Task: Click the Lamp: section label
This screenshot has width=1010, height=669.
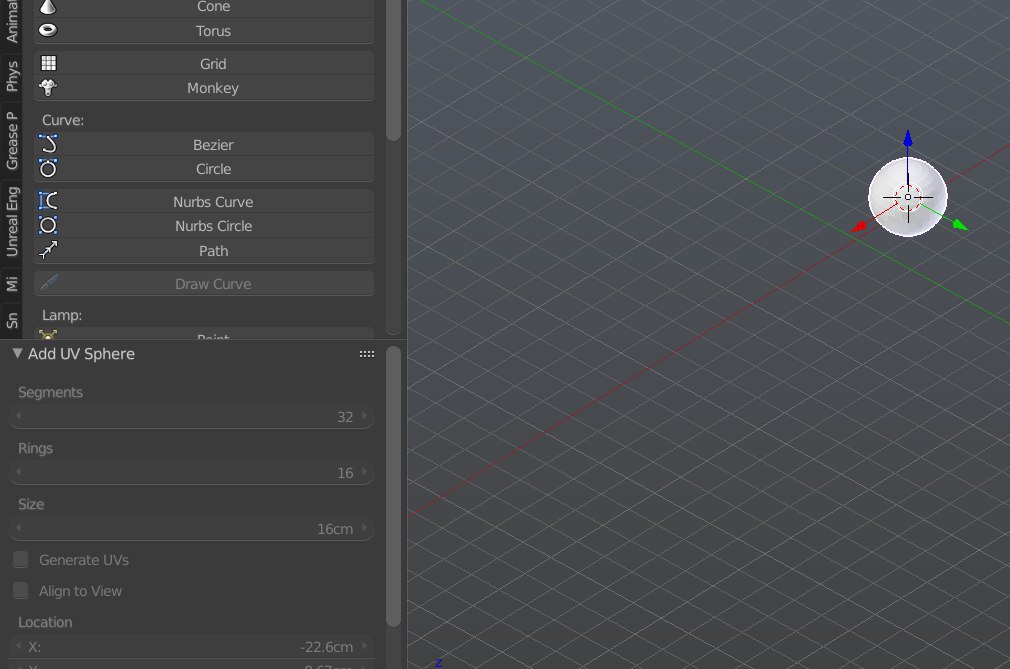Action: (x=62, y=316)
